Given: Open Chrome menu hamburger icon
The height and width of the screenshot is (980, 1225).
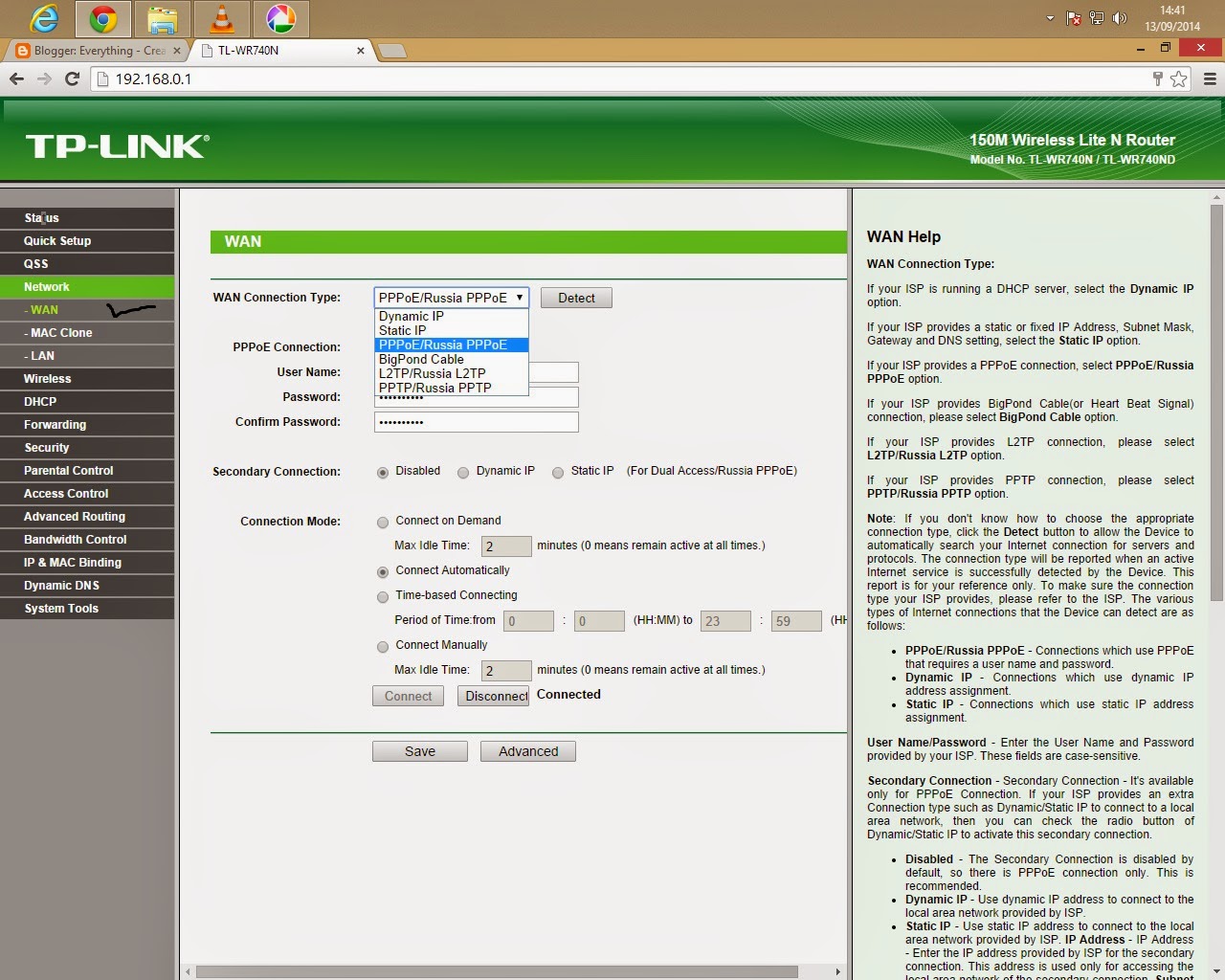Looking at the screenshot, I should pos(1210,79).
